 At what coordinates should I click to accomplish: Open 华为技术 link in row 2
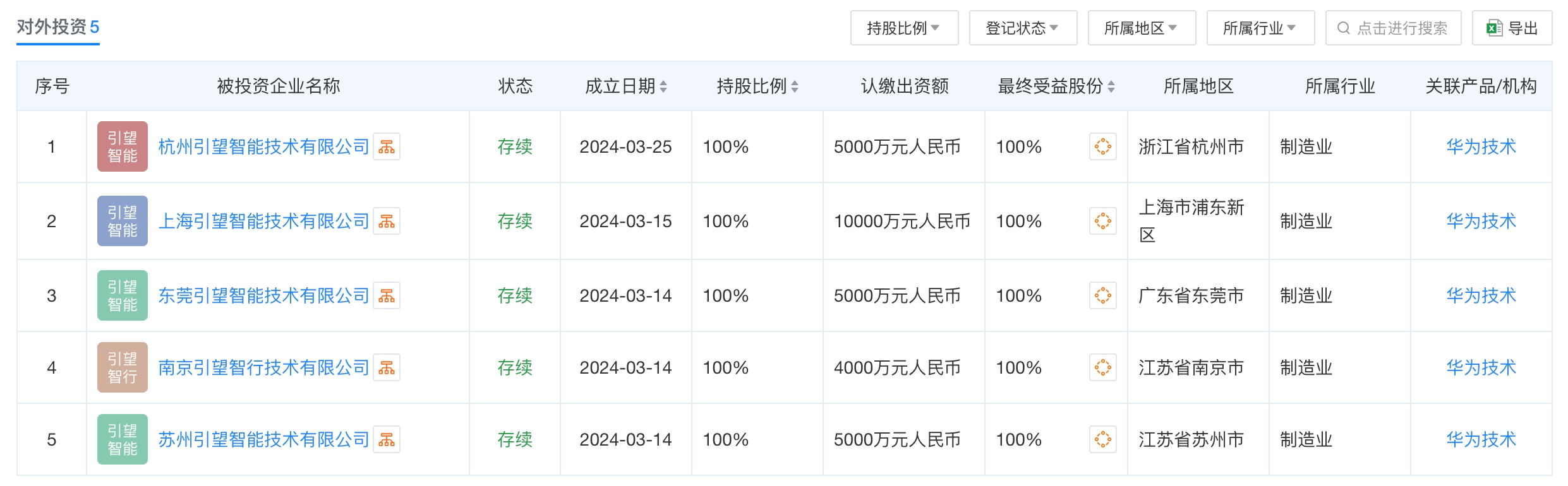[1481, 222]
